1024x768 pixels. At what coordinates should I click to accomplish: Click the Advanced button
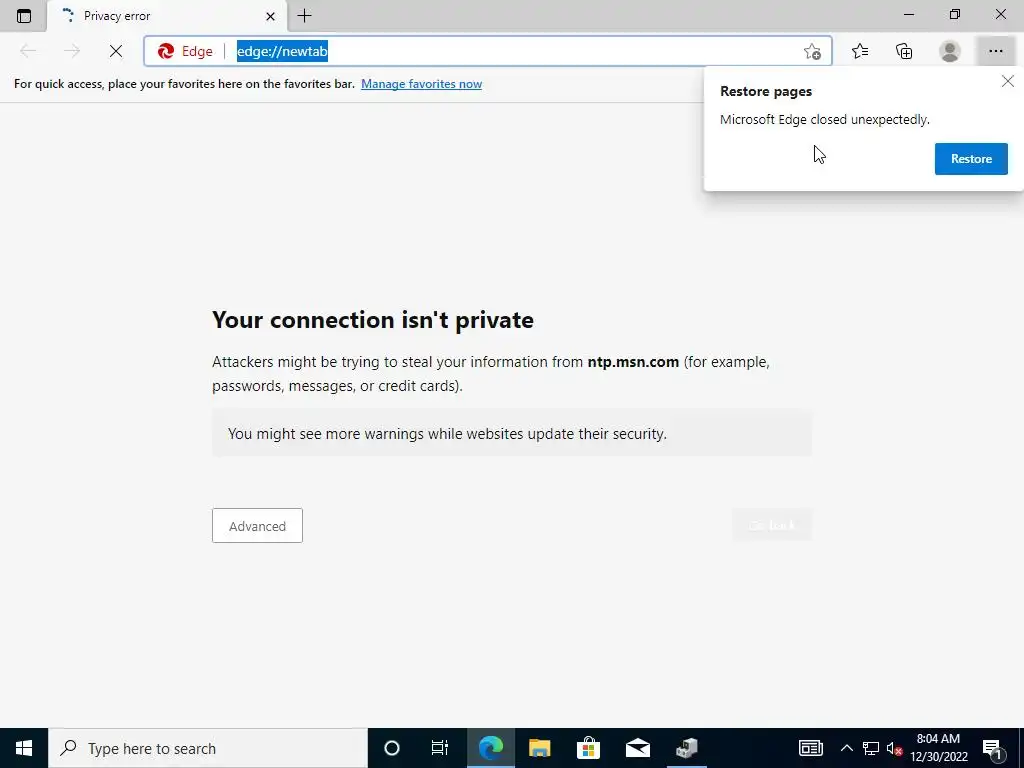point(257,526)
